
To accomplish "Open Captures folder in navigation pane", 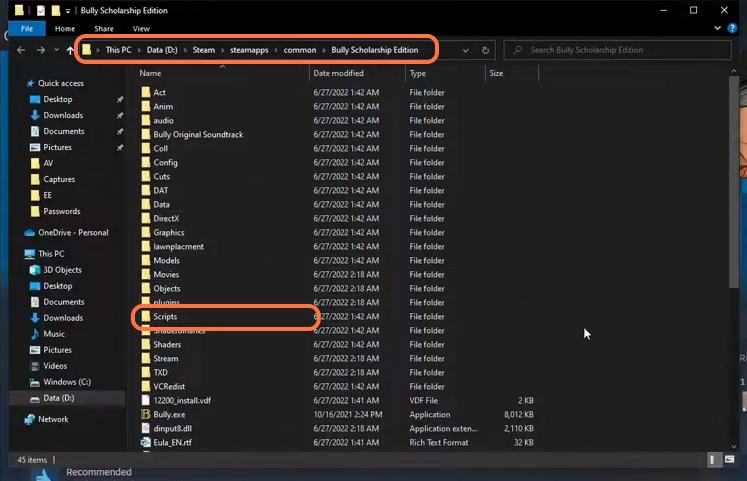I will point(59,179).
